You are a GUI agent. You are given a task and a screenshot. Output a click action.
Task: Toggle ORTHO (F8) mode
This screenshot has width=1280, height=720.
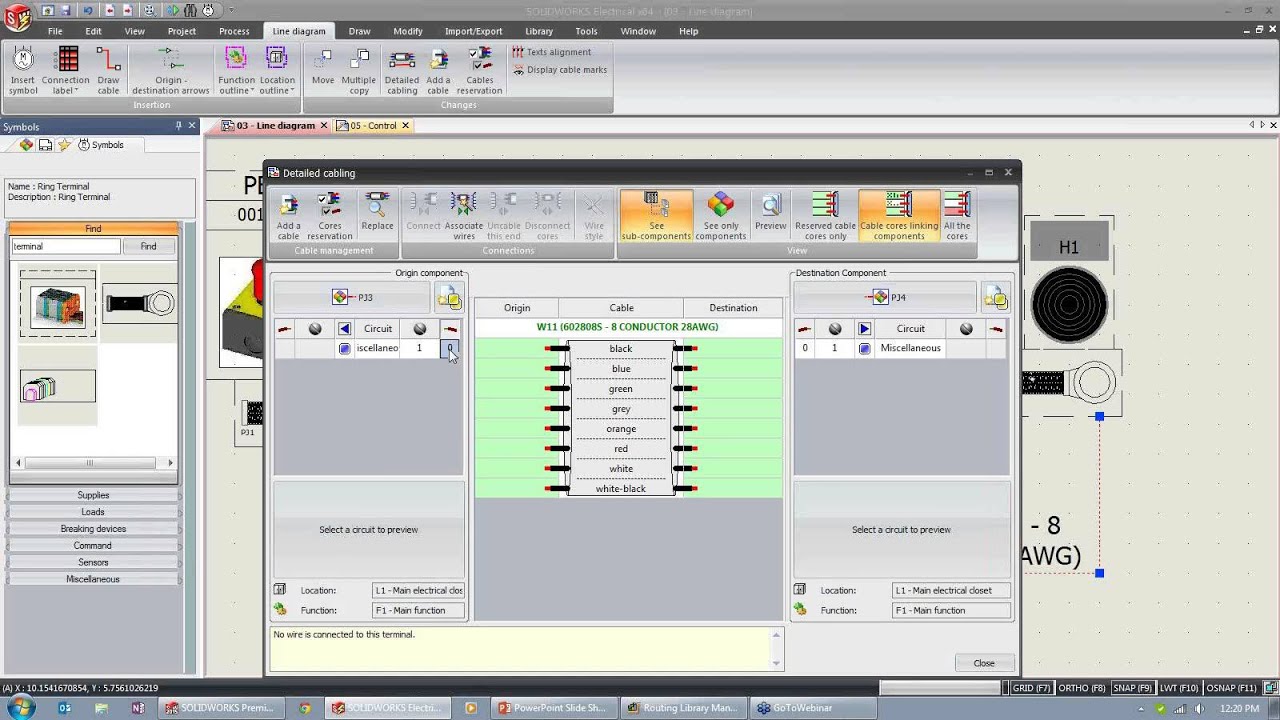click(x=1082, y=688)
